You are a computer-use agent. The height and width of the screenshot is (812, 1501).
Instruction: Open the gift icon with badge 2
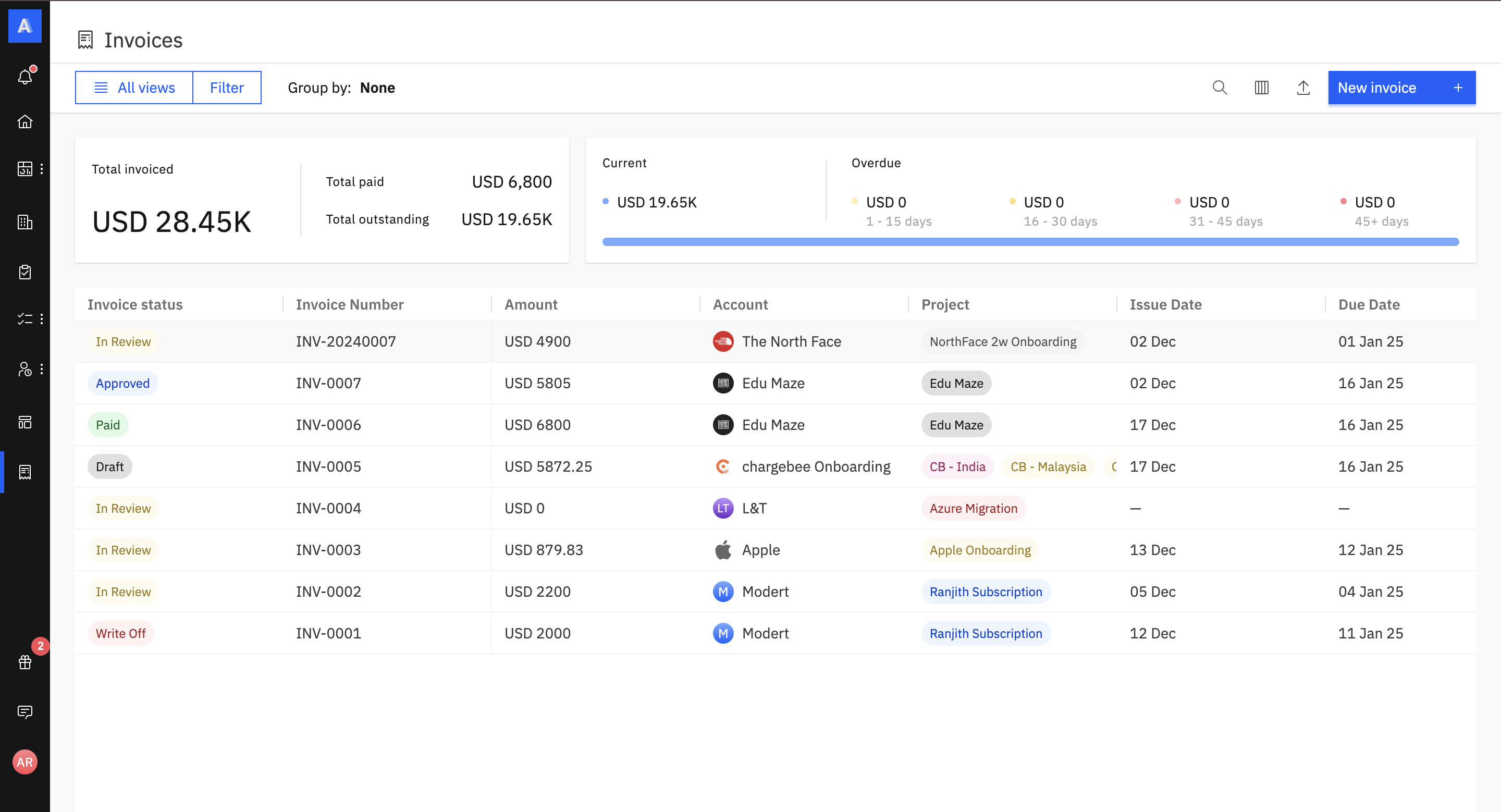tap(25, 662)
